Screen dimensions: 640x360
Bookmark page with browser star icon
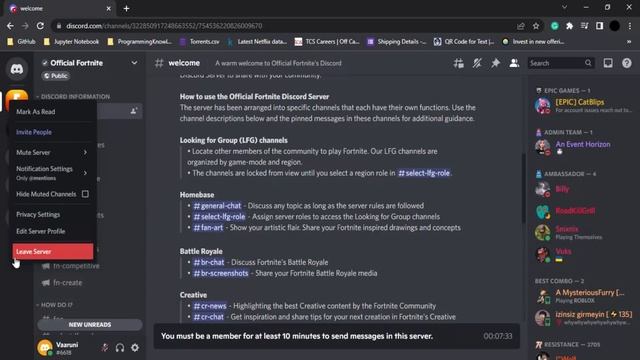pyautogui.click(x=536, y=26)
